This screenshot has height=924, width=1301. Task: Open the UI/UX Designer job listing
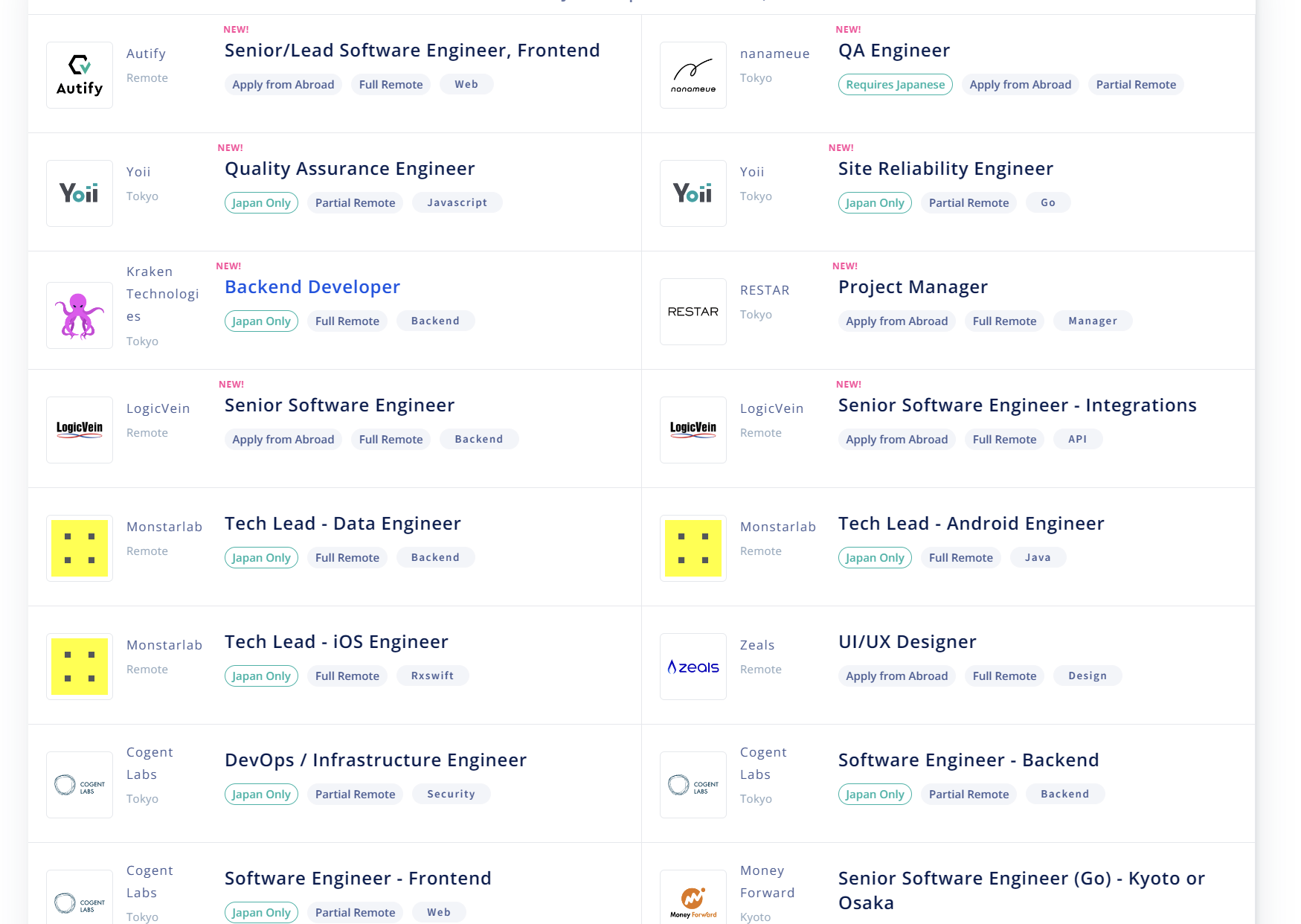tap(907, 642)
